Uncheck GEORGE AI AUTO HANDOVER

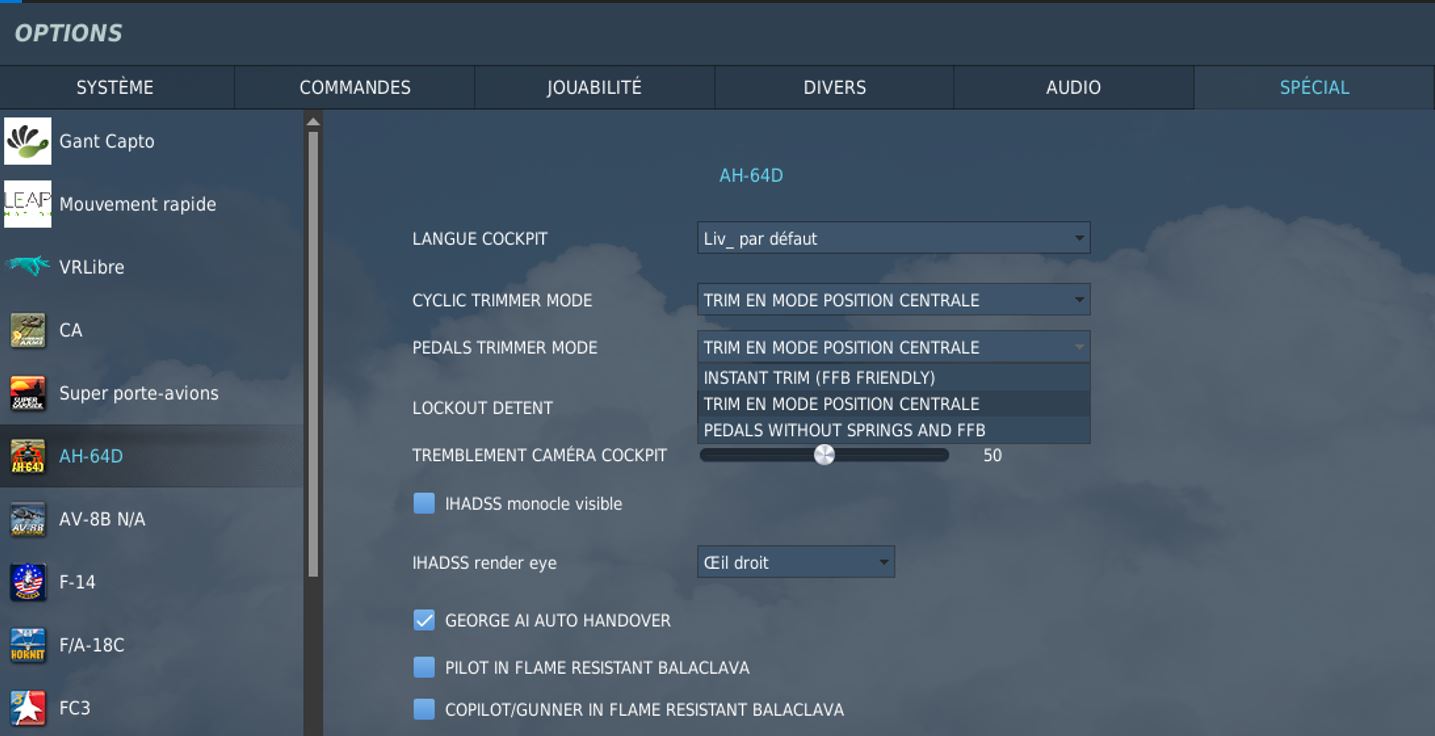[424, 620]
